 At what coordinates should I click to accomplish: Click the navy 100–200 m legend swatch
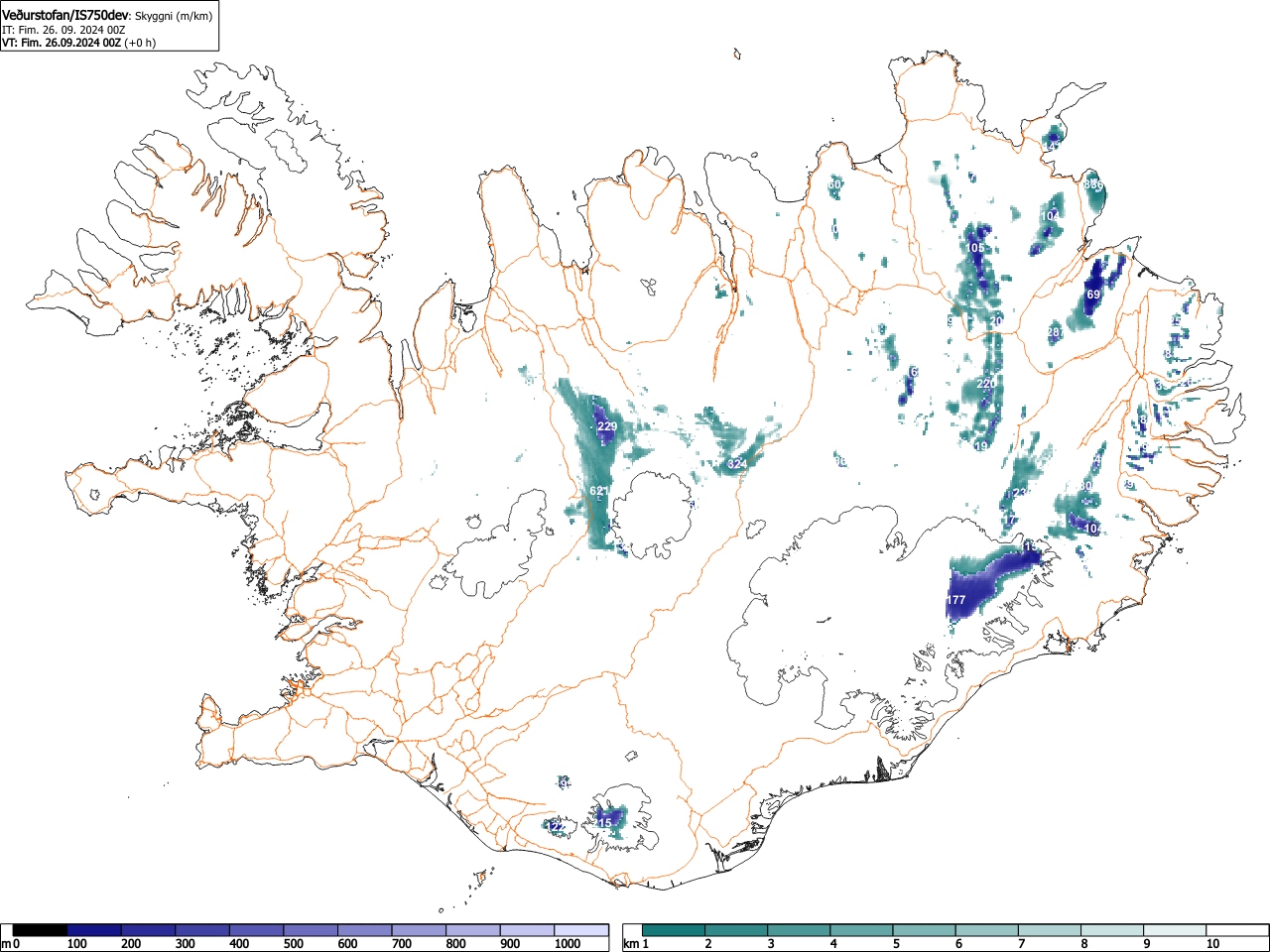click(94, 930)
